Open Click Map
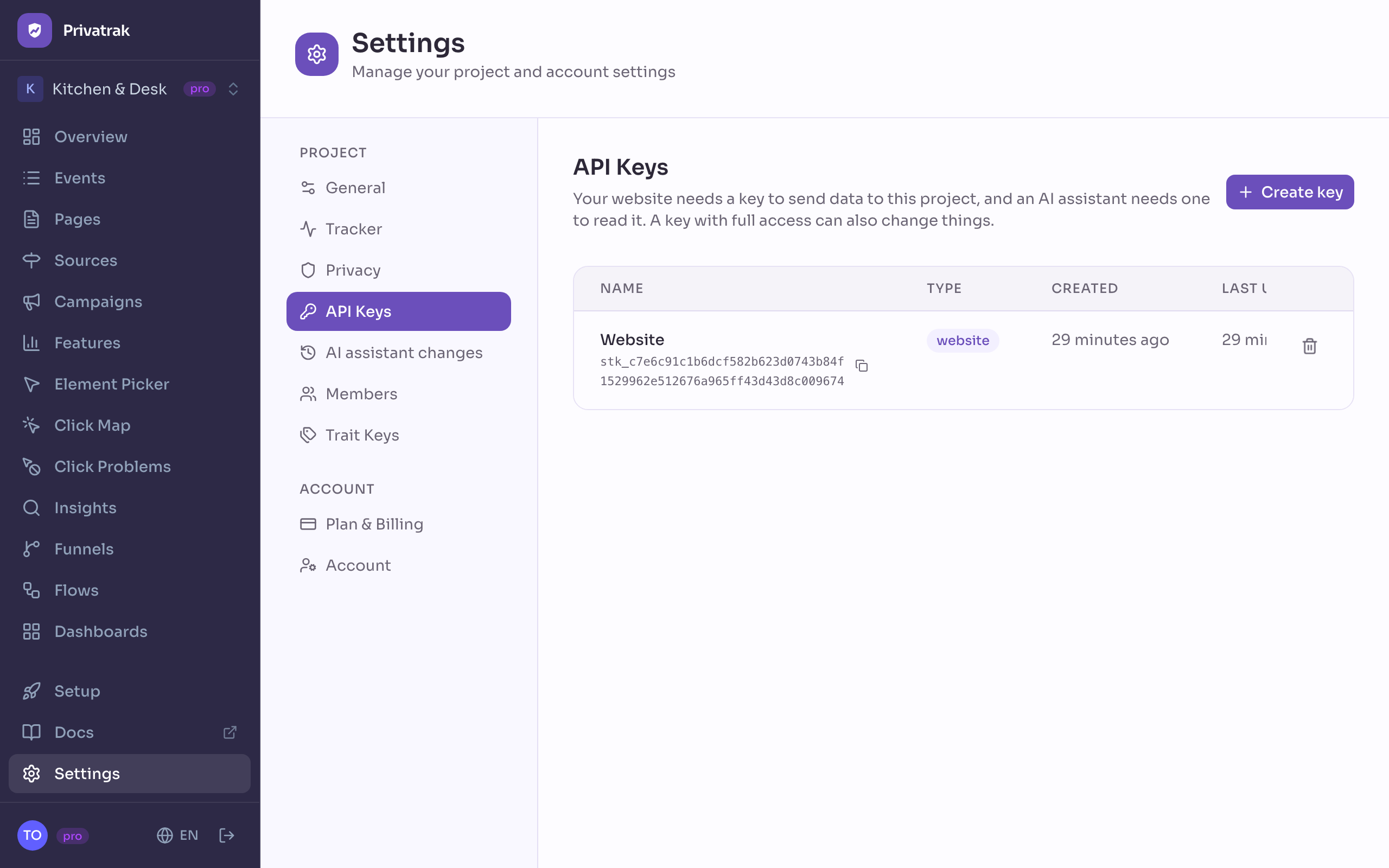1389x868 pixels. [x=130, y=425]
